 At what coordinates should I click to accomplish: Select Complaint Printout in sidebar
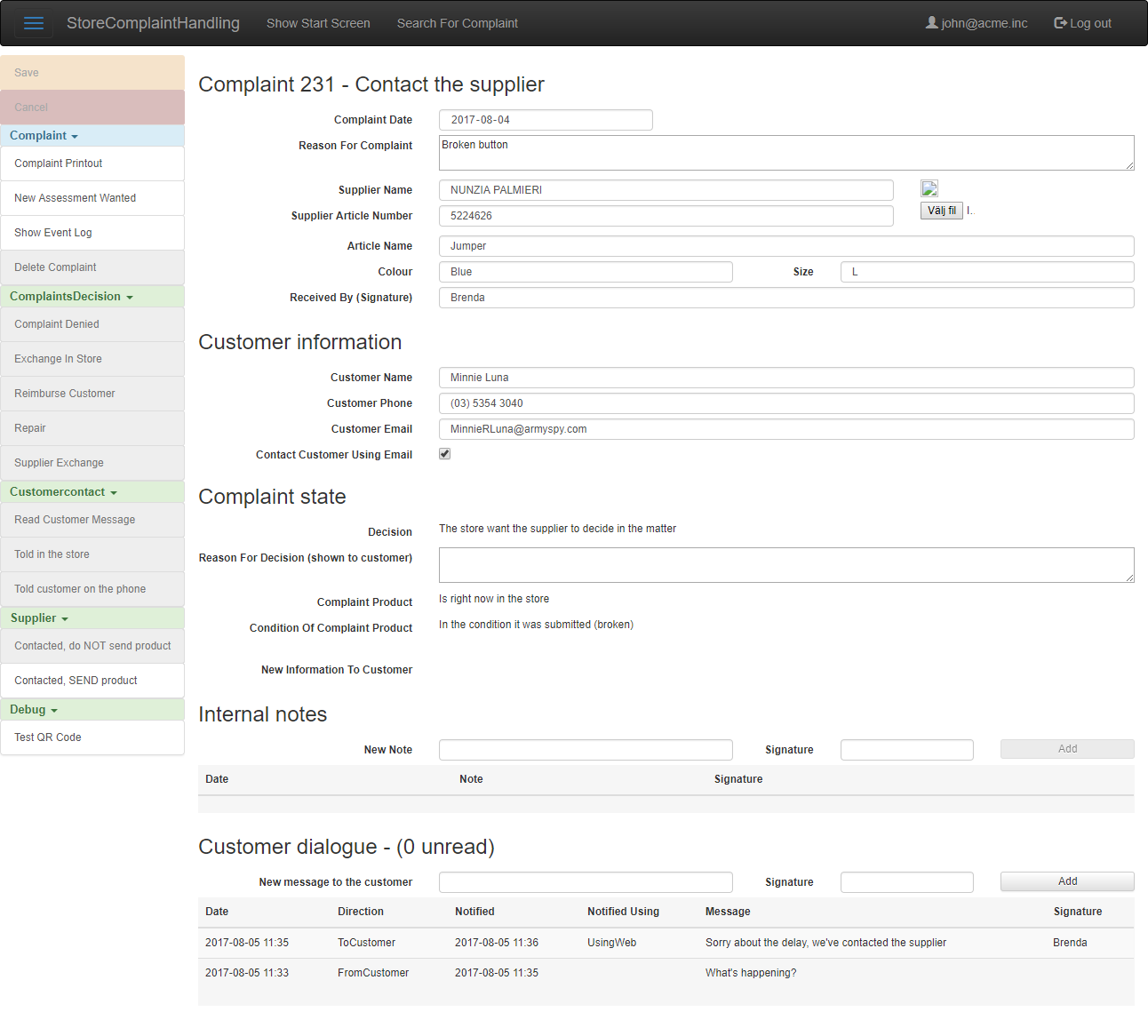tap(59, 163)
